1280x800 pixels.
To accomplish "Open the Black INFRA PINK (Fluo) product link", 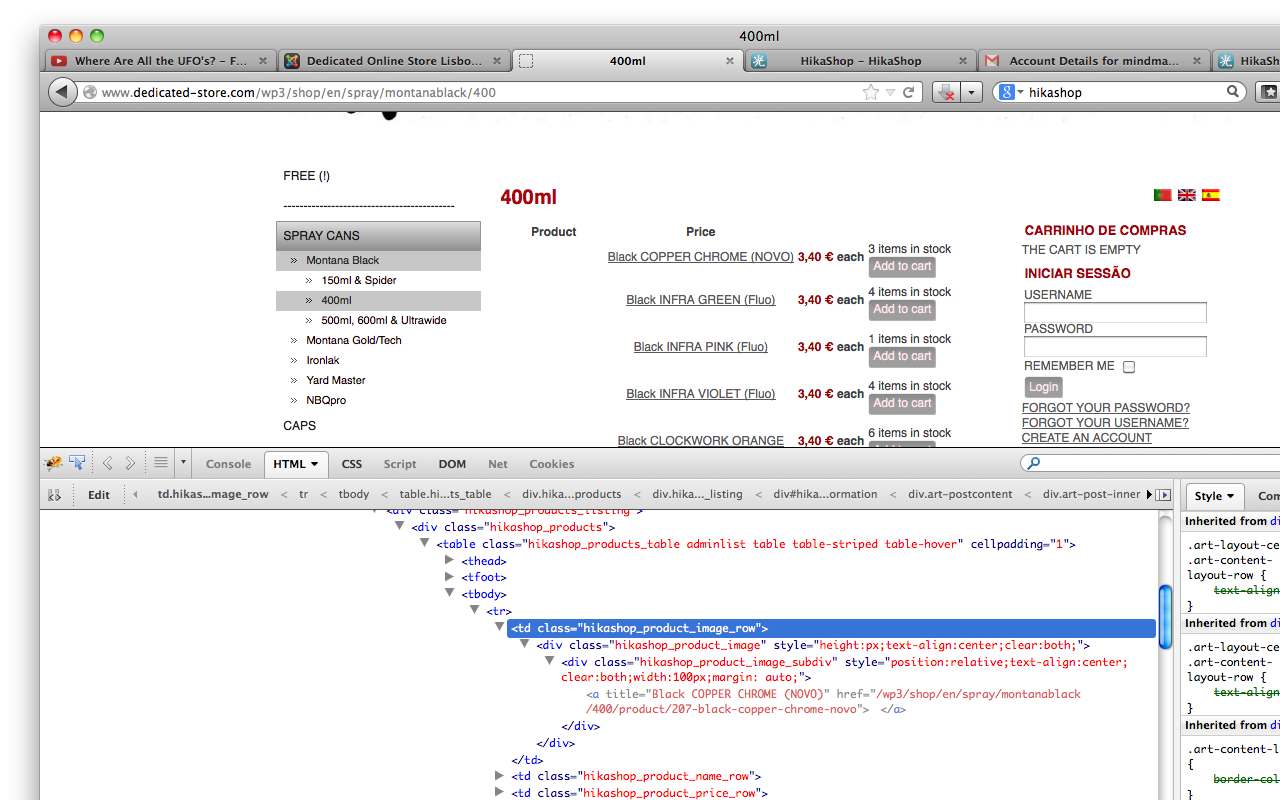I will click(x=700, y=347).
